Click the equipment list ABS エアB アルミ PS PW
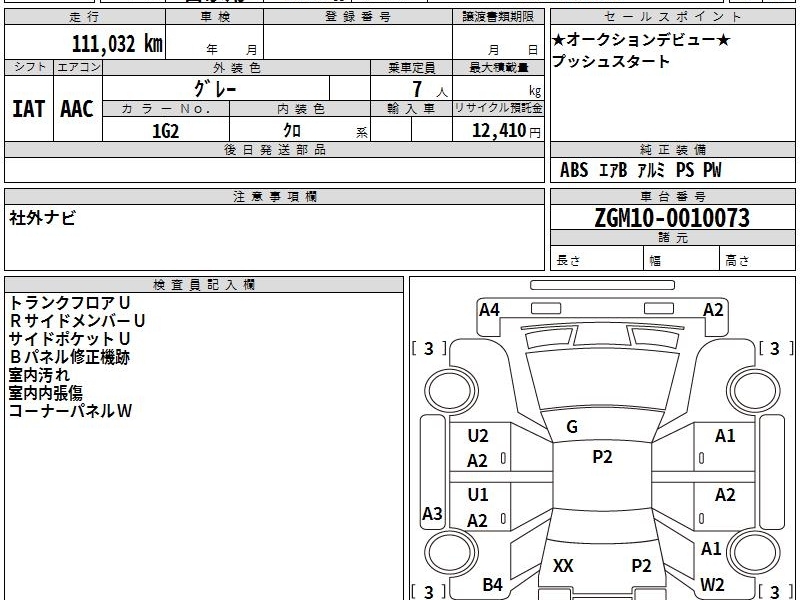 click(641, 170)
